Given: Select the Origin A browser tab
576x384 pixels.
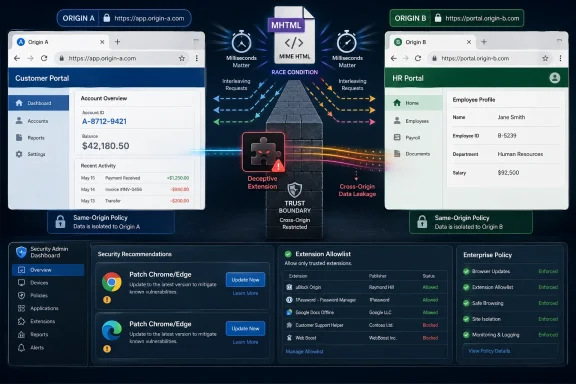Looking at the screenshot, I should (61, 42).
